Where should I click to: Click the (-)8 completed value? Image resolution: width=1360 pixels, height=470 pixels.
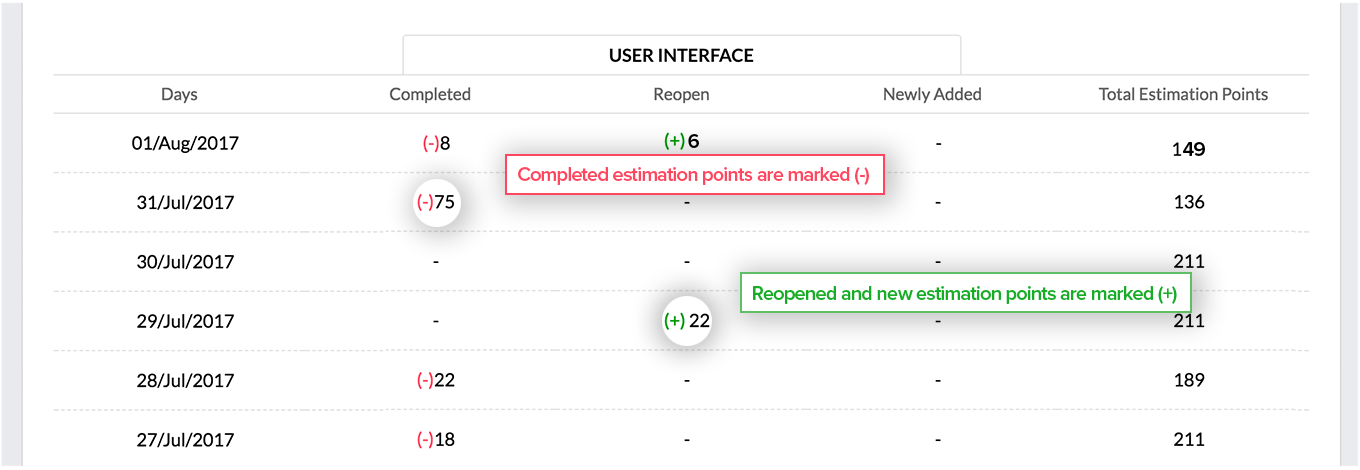pos(436,143)
